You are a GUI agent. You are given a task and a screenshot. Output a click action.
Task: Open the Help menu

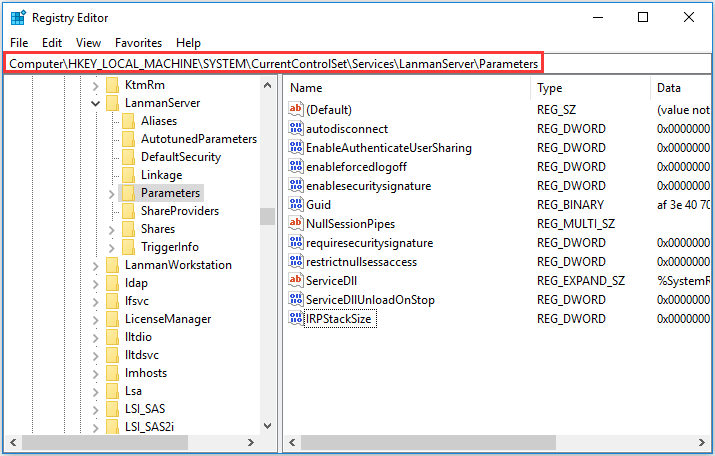tap(188, 43)
